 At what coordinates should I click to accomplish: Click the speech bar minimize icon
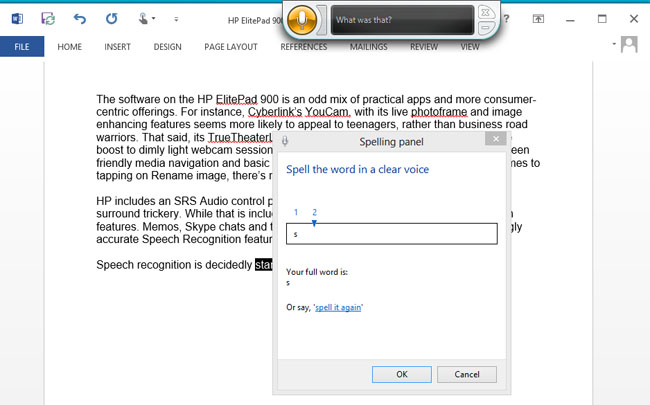pos(486,28)
